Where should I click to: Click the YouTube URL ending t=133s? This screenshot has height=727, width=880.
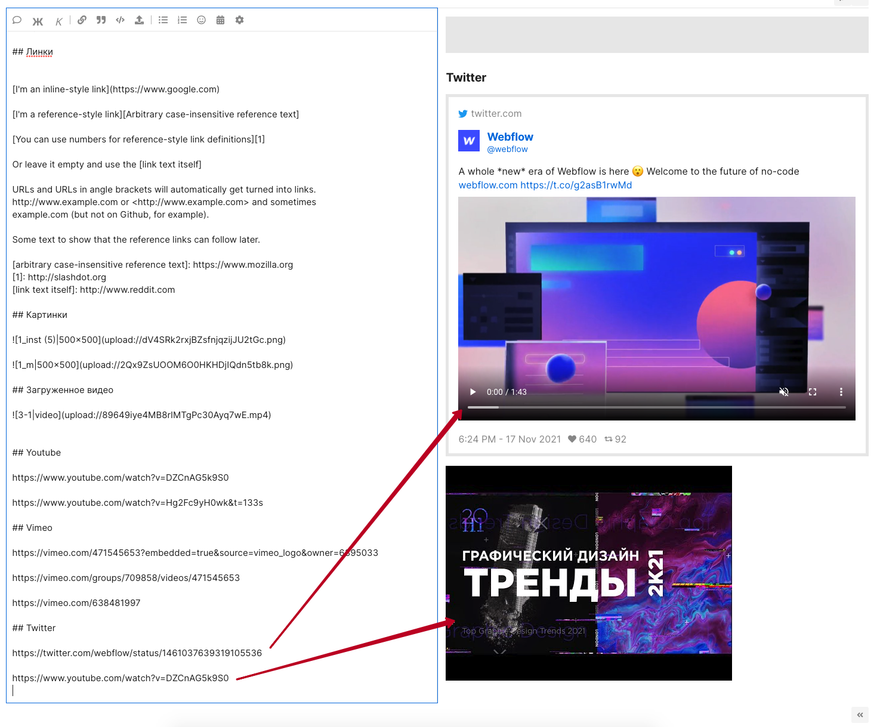[138, 503]
